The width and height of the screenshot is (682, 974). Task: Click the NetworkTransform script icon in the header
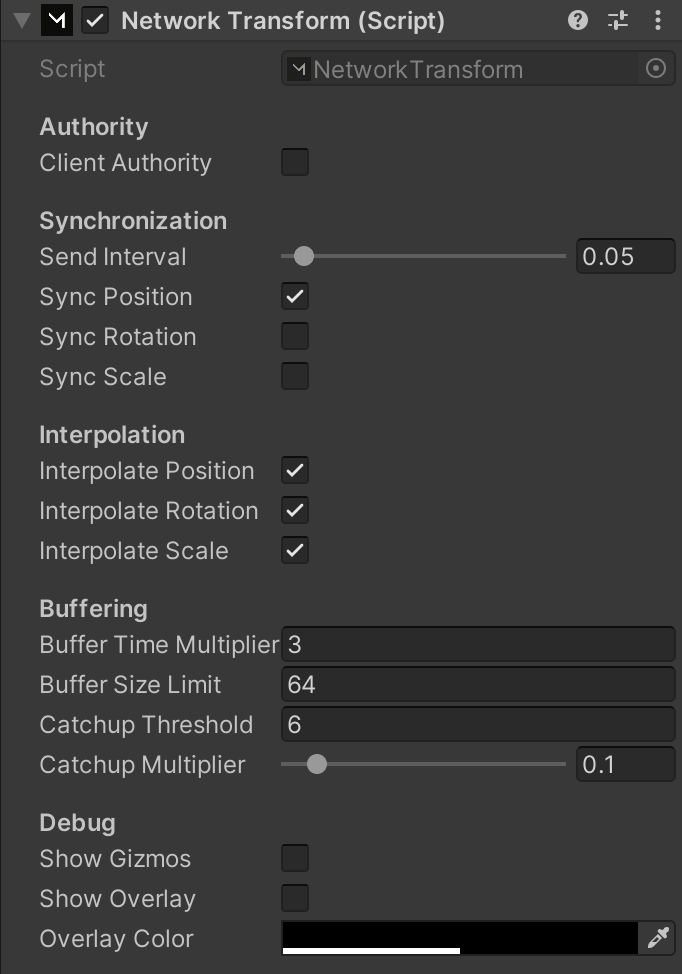pyautogui.click(x=56, y=19)
